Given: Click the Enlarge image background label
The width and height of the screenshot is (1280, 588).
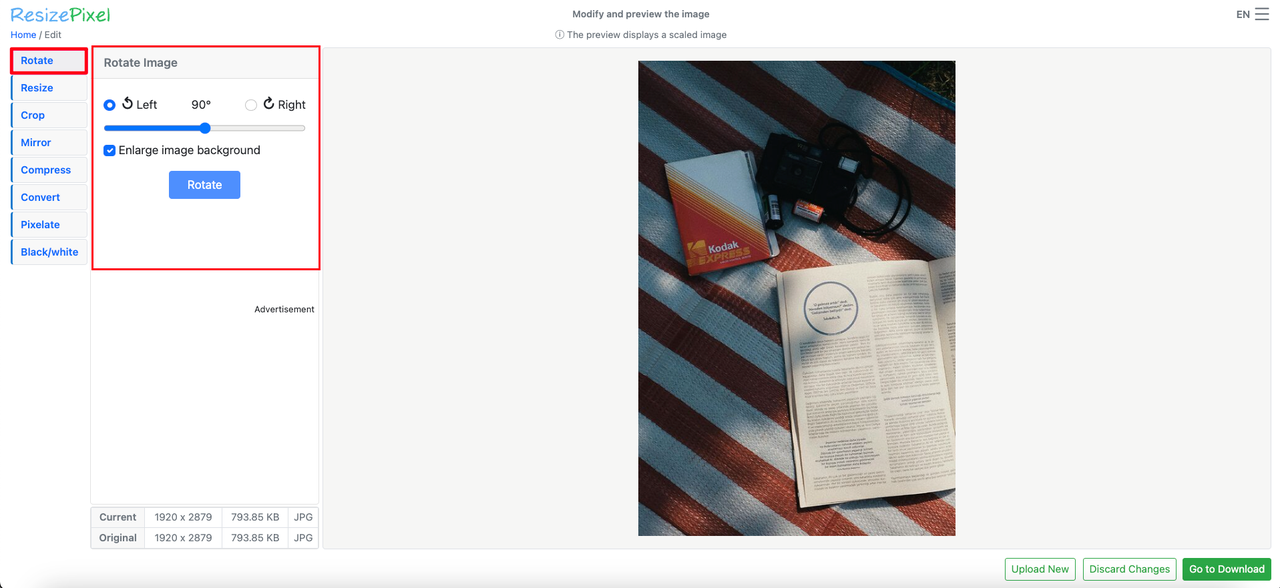Looking at the screenshot, I should [x=189, y=150].
